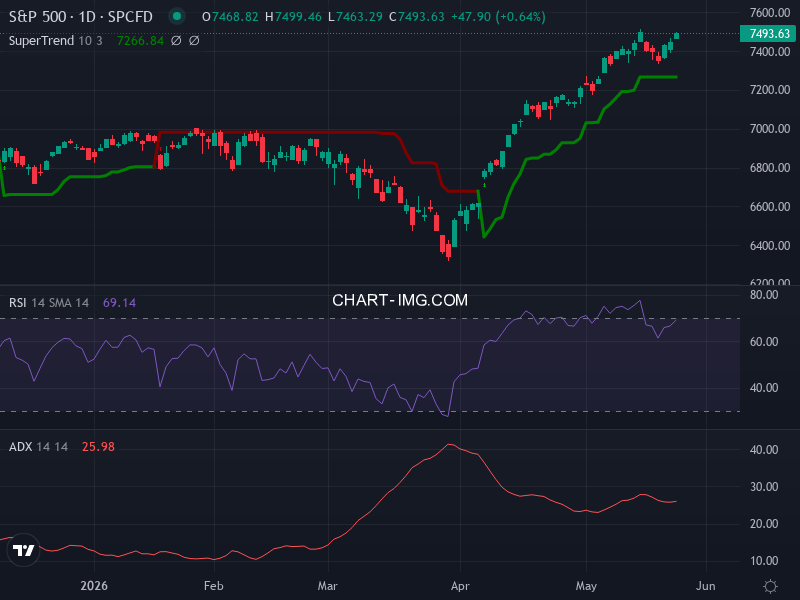The image size is (800, 600).
Task: Click the 6400.00 price axis label
Action: (x=770, y=245)
